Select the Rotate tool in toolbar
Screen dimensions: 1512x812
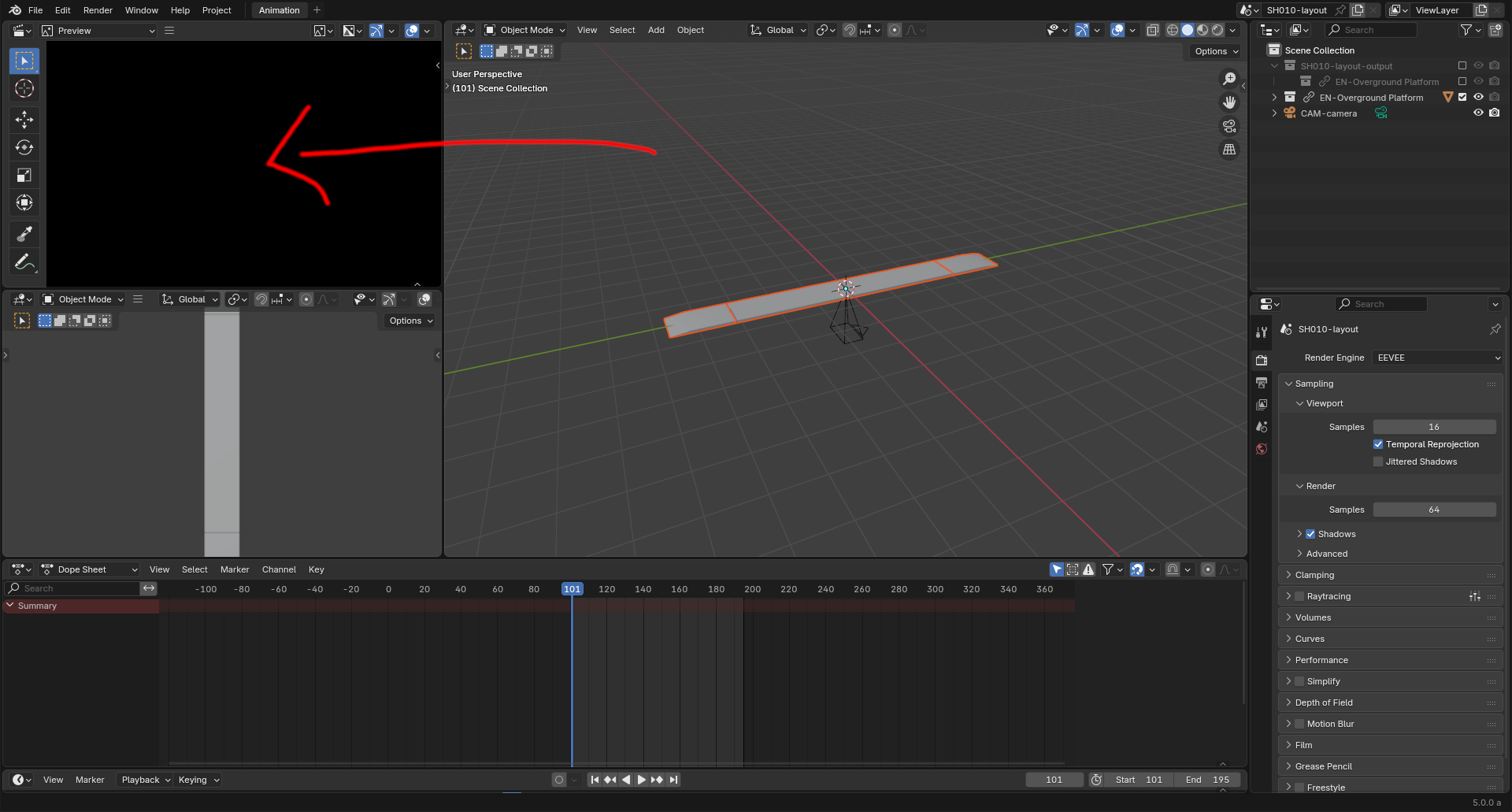click(24, 147)
